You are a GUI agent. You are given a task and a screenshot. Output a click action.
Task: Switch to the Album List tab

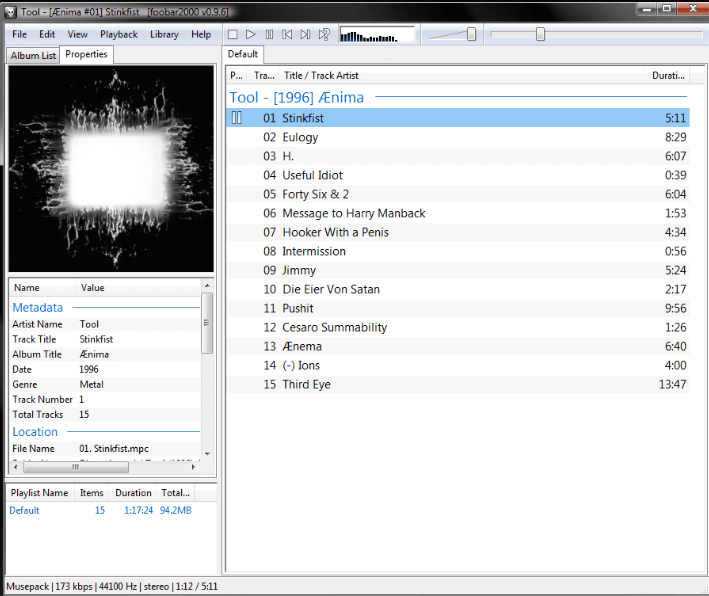click(33, 56)
